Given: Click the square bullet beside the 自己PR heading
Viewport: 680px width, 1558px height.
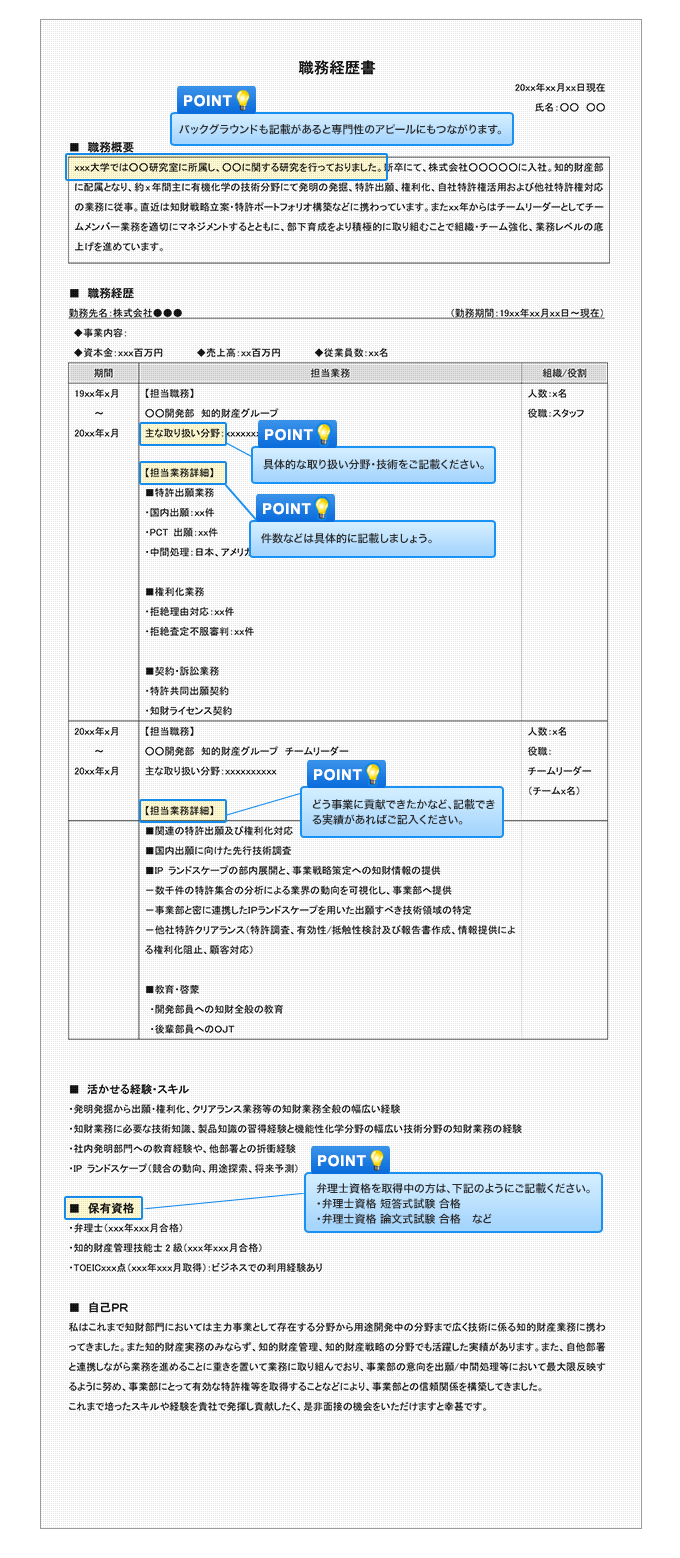Looking at the screenshot, I should tap(73, 1307).
